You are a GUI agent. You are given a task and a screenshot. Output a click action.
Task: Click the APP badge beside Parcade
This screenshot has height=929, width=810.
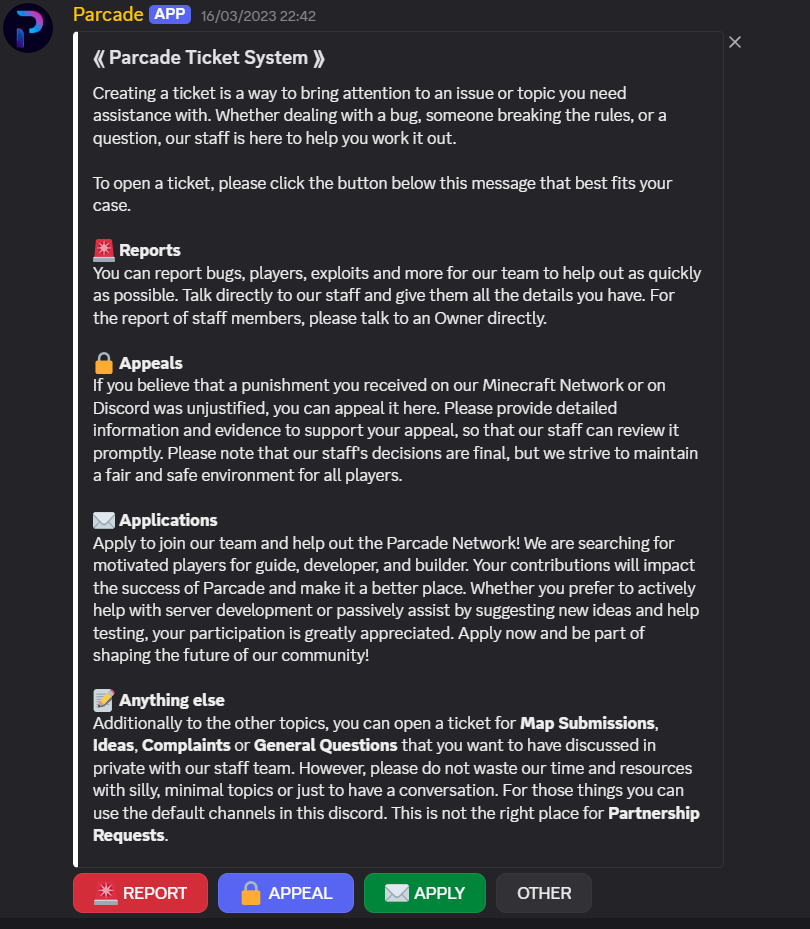pos(170,15)
